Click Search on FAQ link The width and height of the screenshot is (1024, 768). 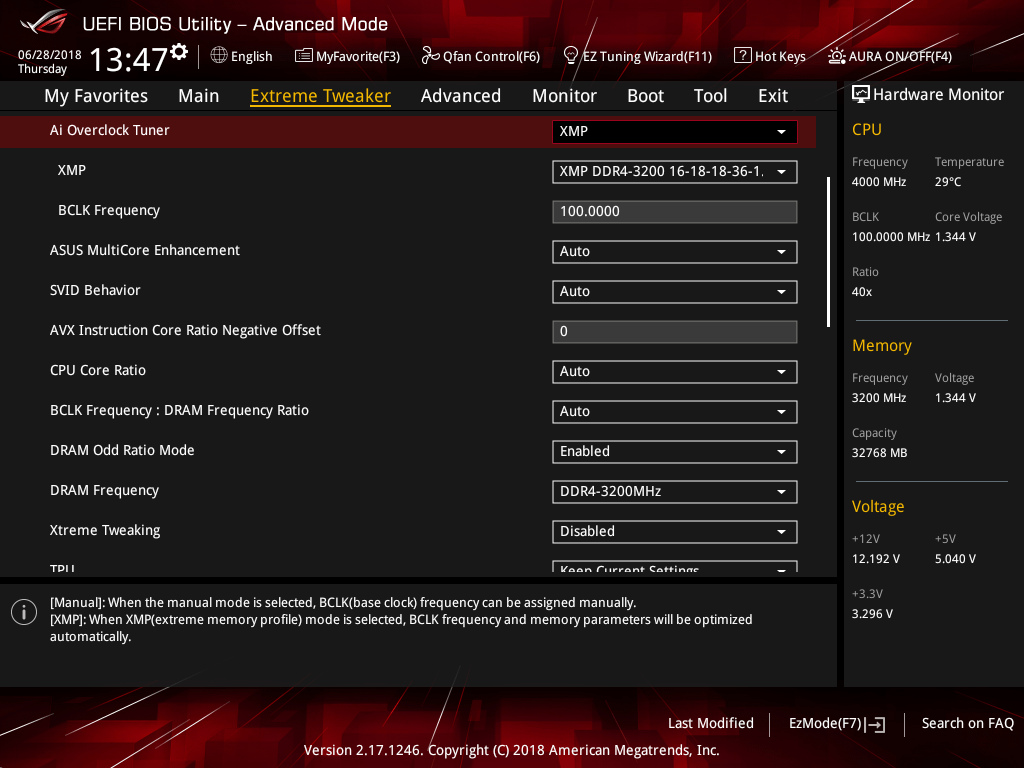pyautogui.click(x=967, y=723)
